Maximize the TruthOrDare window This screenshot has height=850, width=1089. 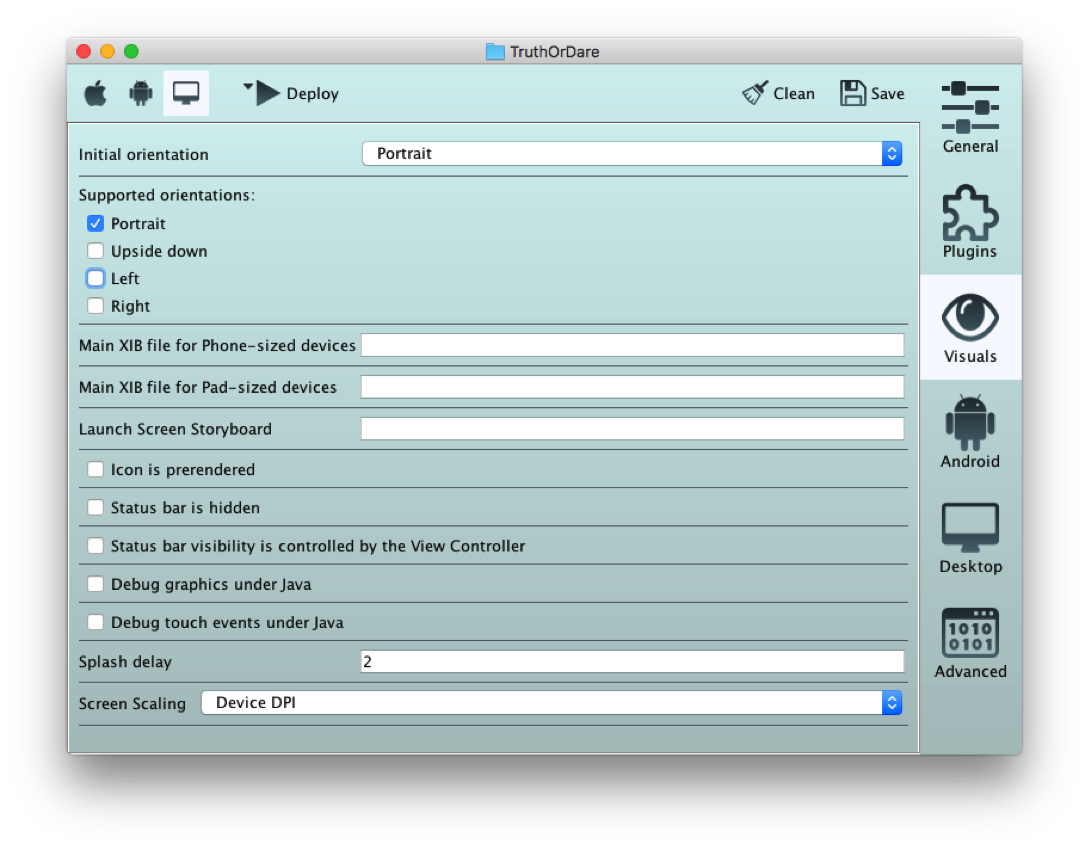131,51
